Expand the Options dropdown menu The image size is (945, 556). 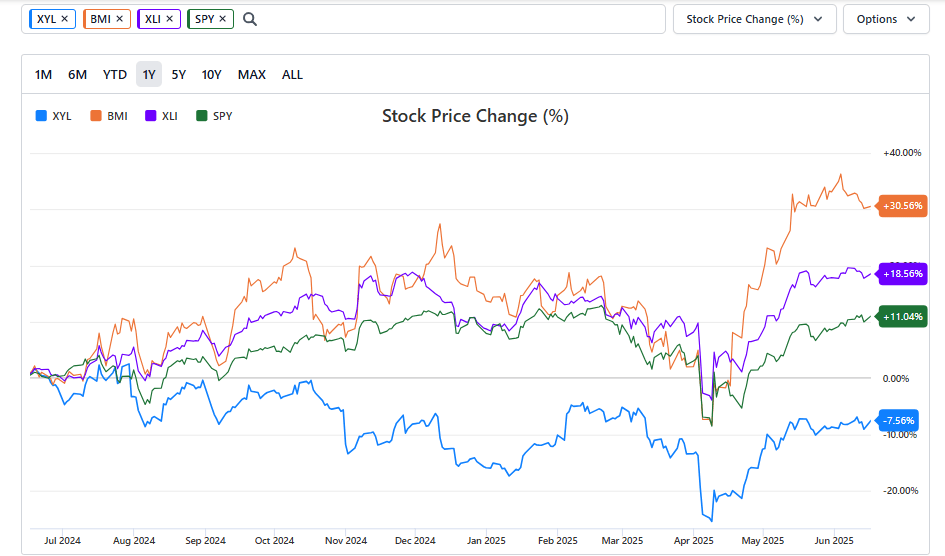885,19
